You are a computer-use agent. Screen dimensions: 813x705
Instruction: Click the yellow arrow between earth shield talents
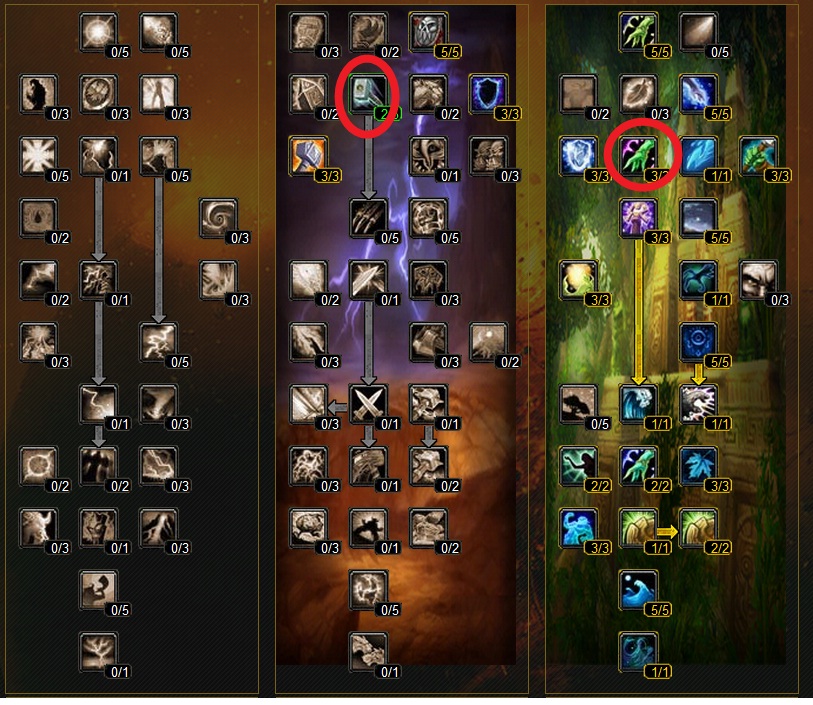(667, 531)
